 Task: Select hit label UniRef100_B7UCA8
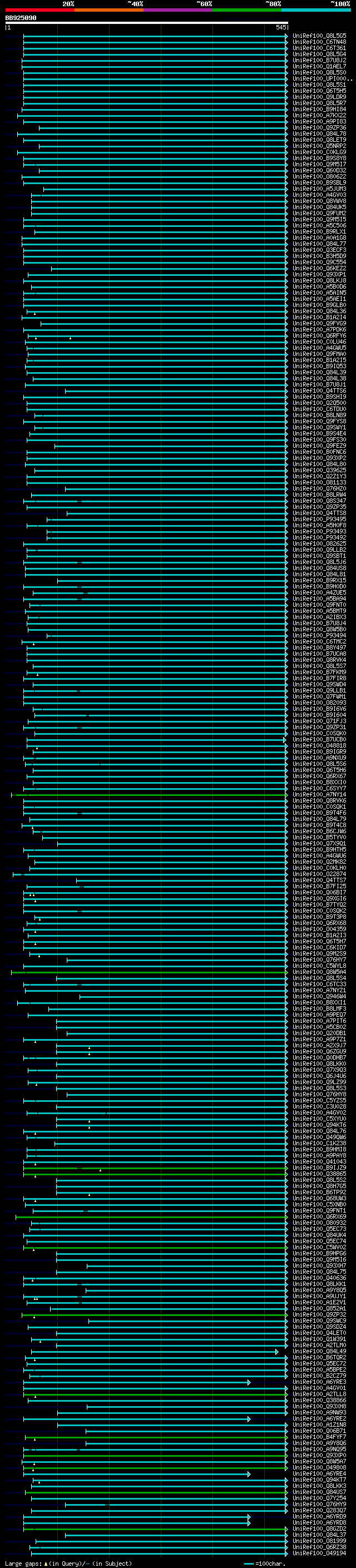tap(319, 654)
